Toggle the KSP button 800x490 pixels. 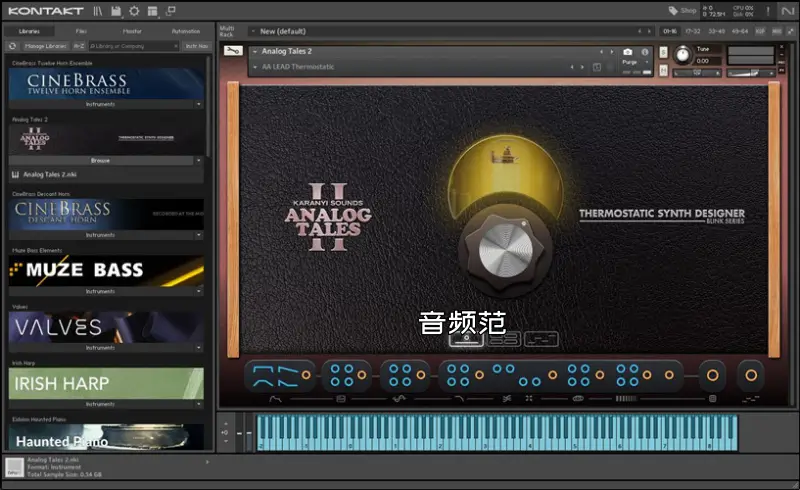[x=760, y=31]
